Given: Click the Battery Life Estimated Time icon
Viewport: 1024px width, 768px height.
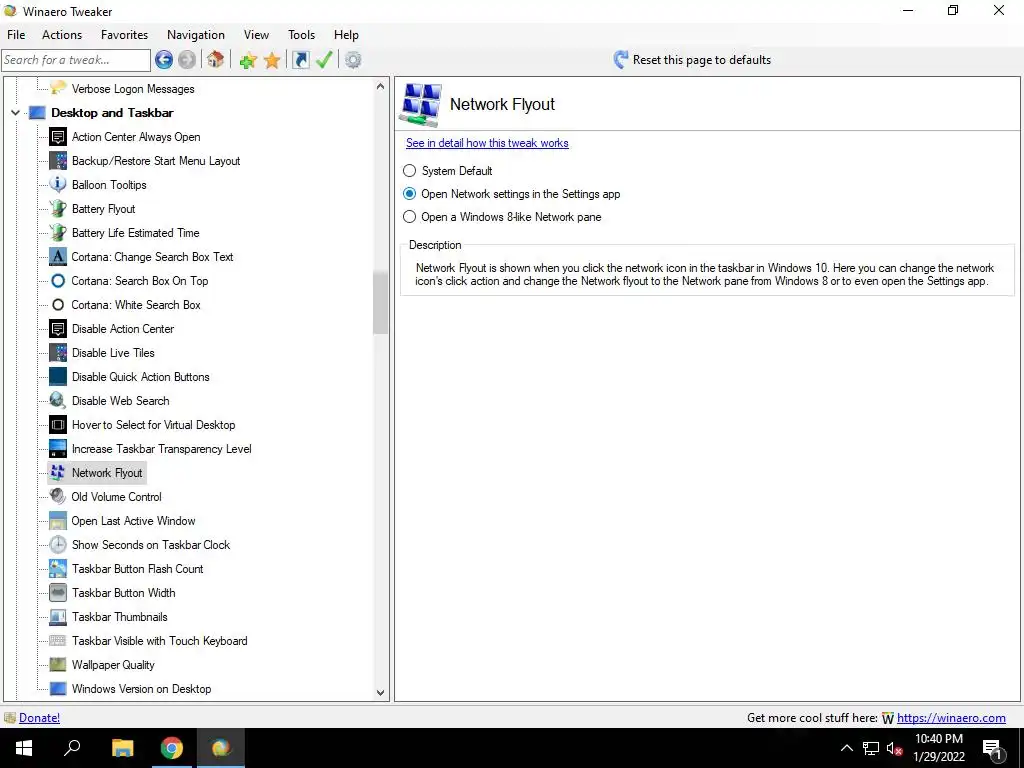Looking at the screenshot, I should [x=58, y=232].
